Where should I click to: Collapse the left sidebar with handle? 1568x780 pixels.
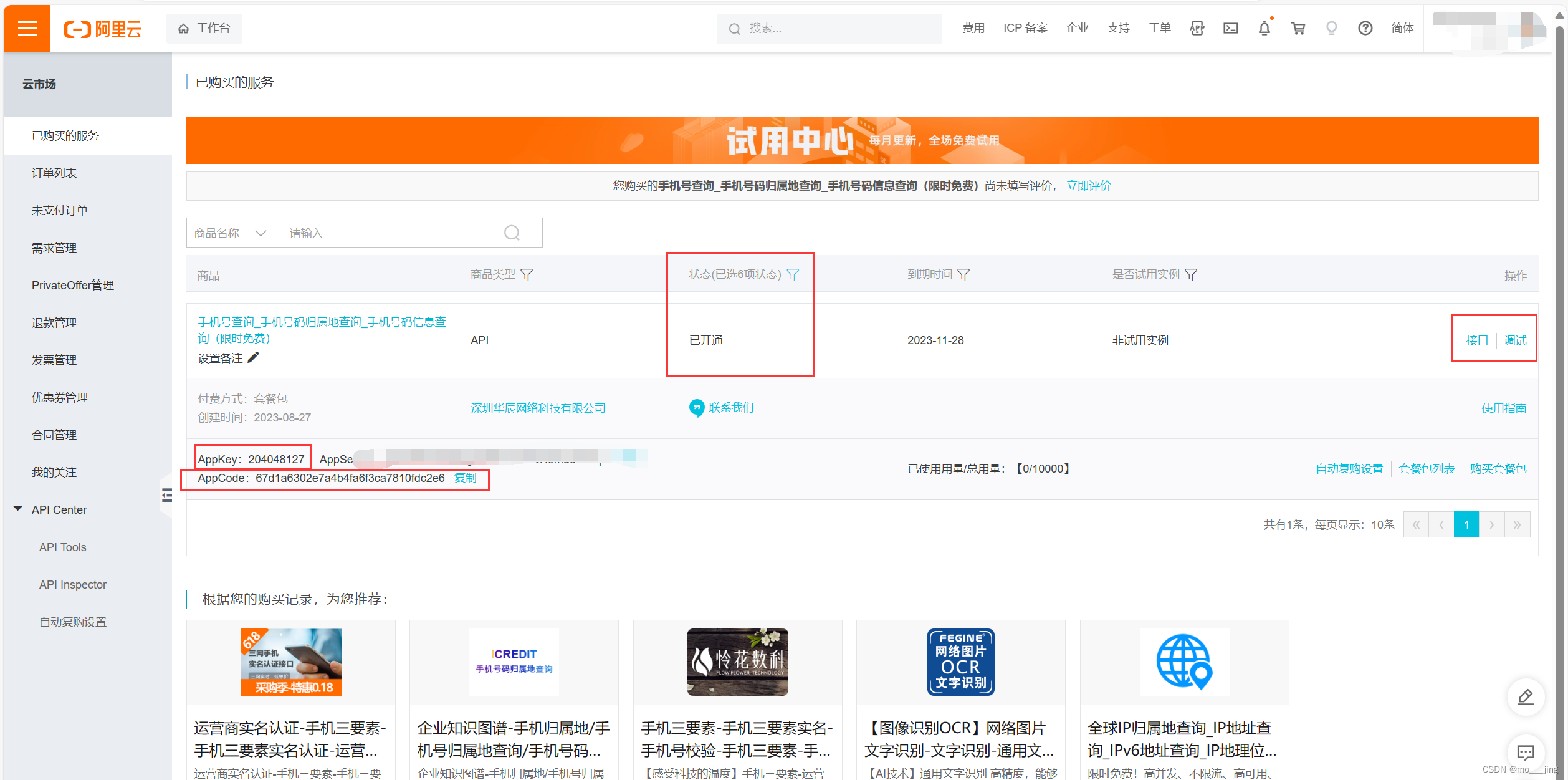click(166, 495)
